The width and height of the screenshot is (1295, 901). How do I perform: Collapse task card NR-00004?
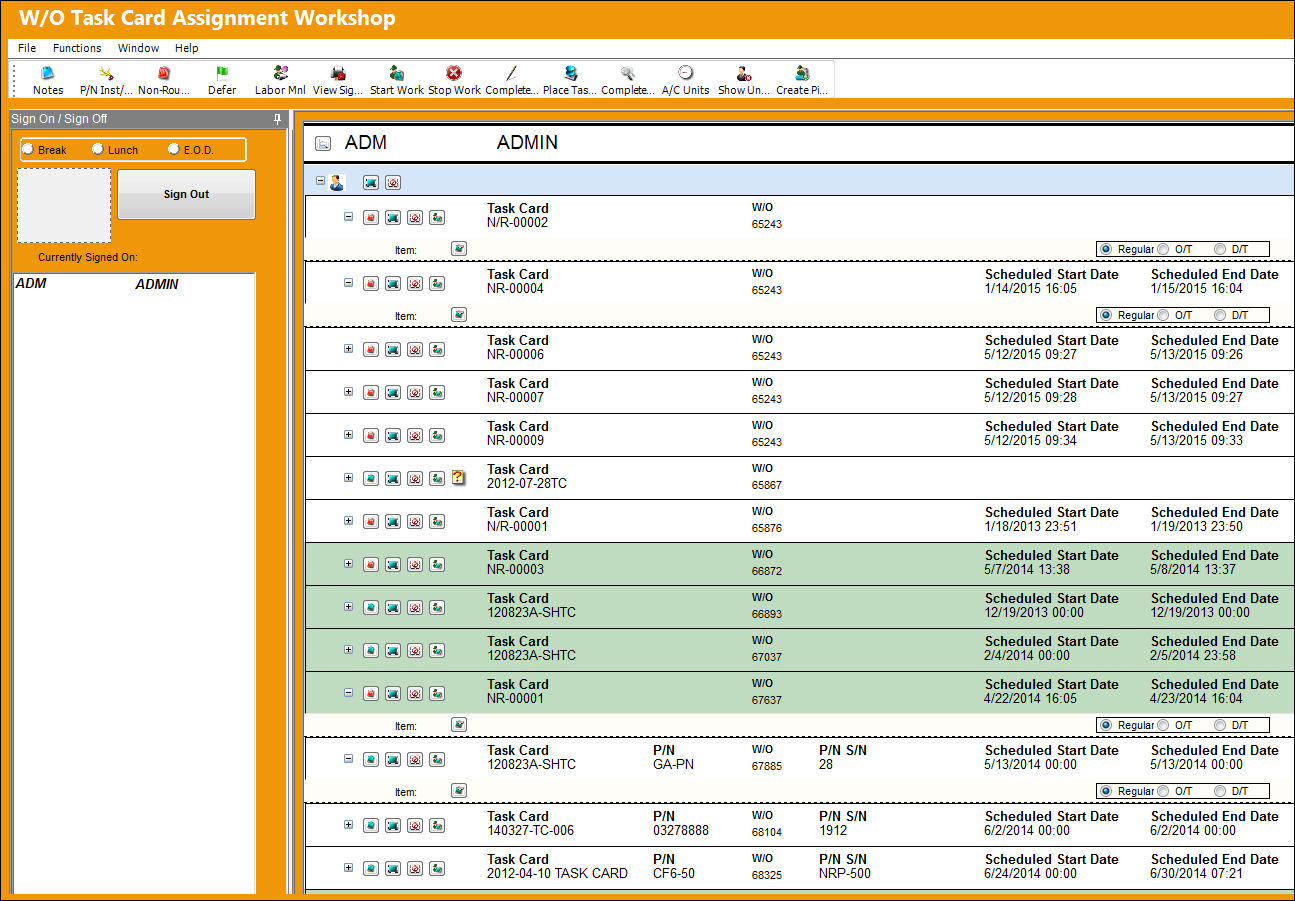click(349, 282)
